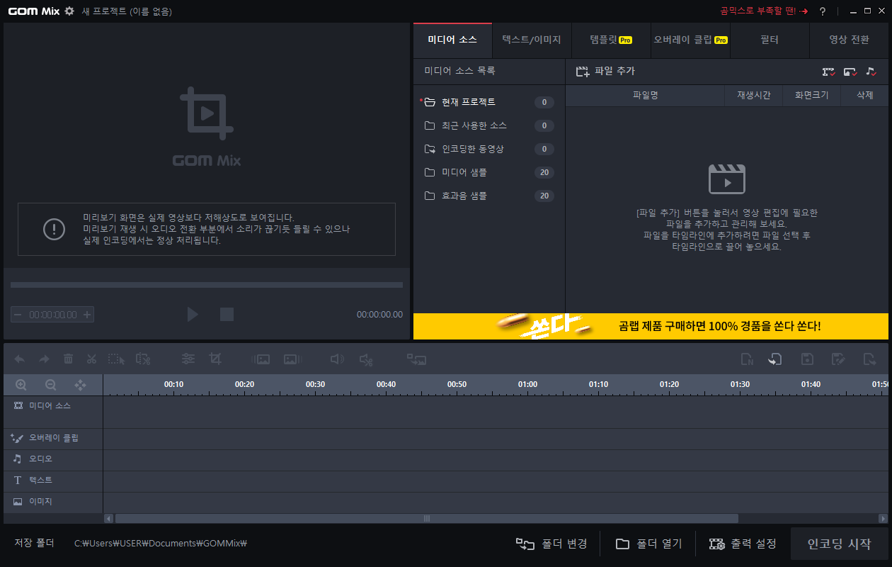Viewport: 892px width, 567px height.
Task: Click the export project document arrow icon
Action: click(x=869, y=359)
